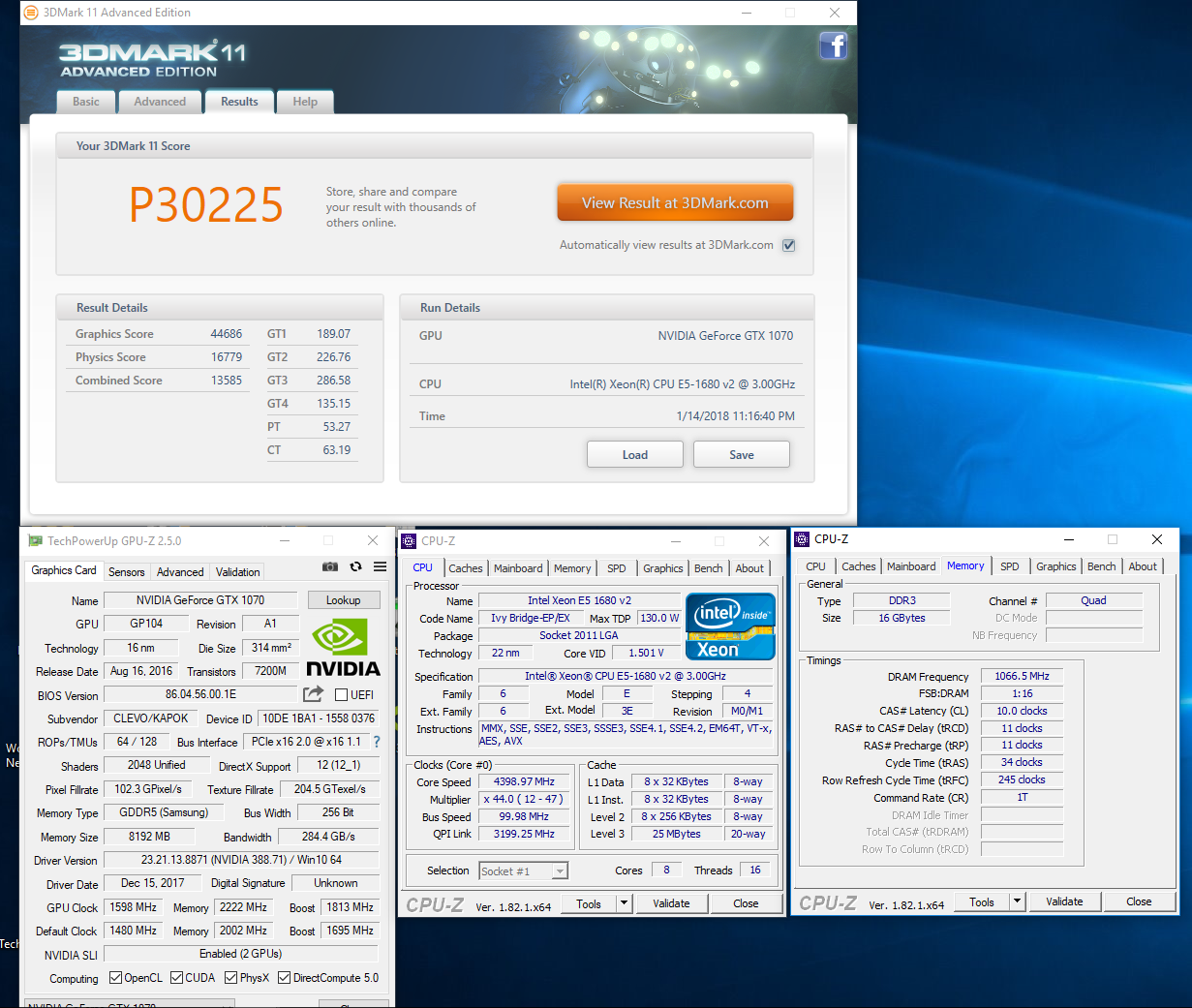
Task: Take a GPU-Z screenshot with camera icon
Action: point(330,566)
